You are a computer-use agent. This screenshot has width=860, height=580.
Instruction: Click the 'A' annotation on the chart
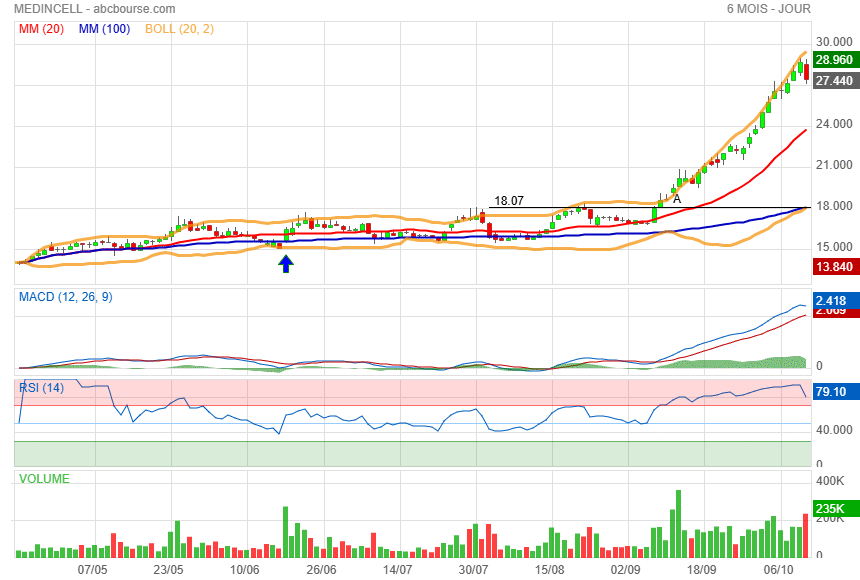[677, 199]
